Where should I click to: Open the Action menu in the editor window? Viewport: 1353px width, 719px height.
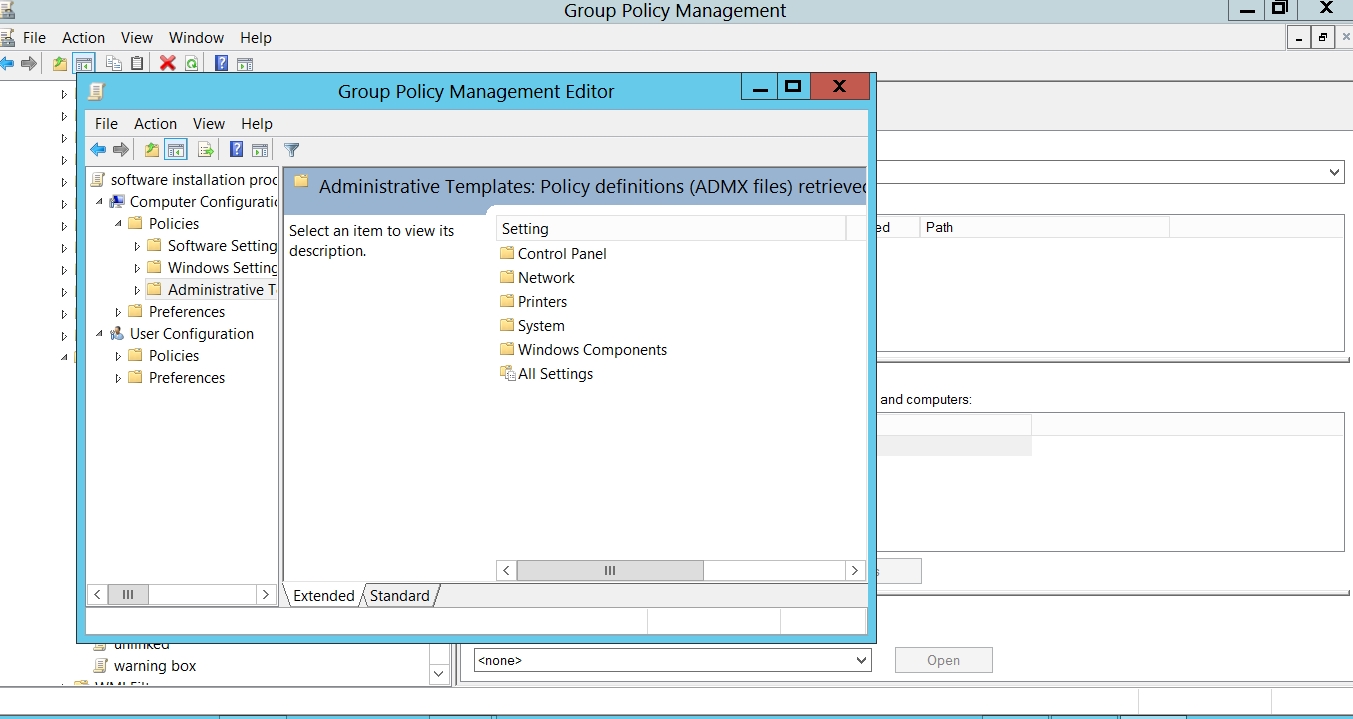tap(155, 124)
